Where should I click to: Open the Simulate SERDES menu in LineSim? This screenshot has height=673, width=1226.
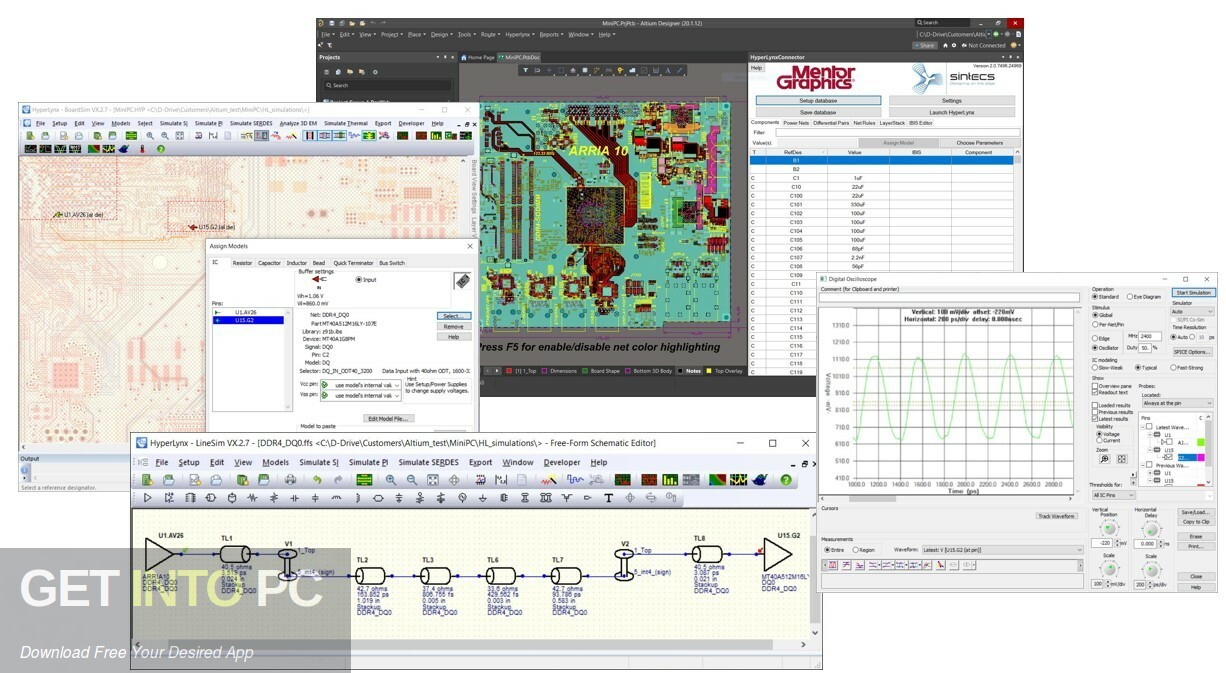click(428, 462)
